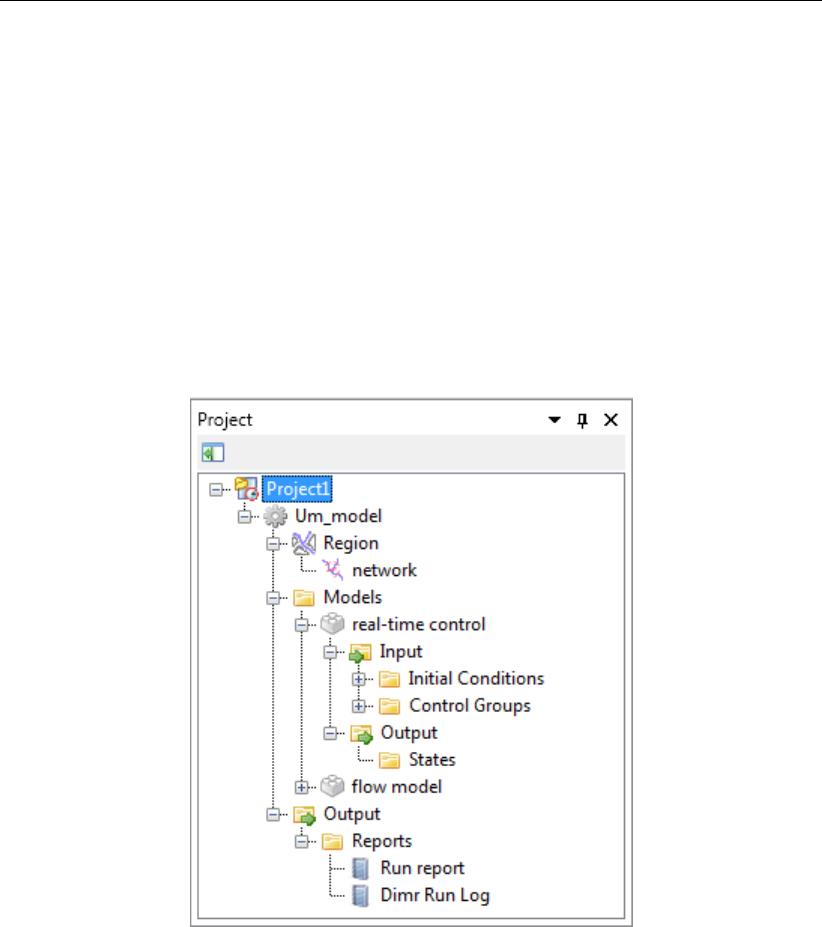The height and width of the screenshot is (927, 822).
Task: Toggle auto-hide pin for Project panel
Action: coord(582,420)
